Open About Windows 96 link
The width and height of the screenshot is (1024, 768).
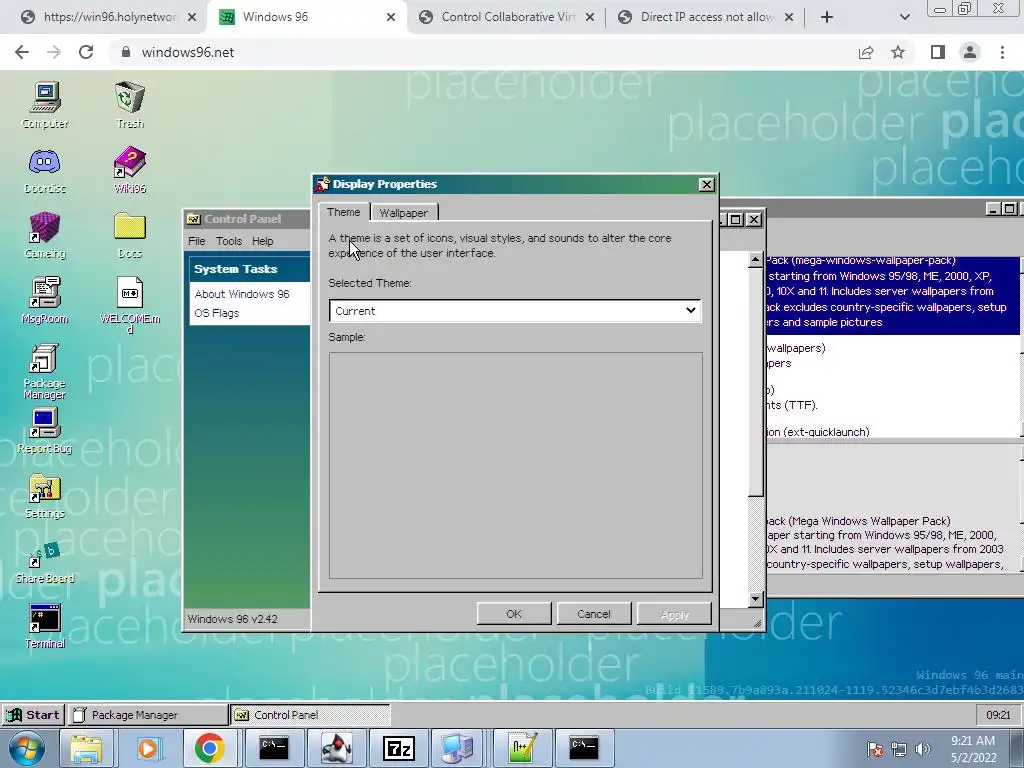[242, 294]
